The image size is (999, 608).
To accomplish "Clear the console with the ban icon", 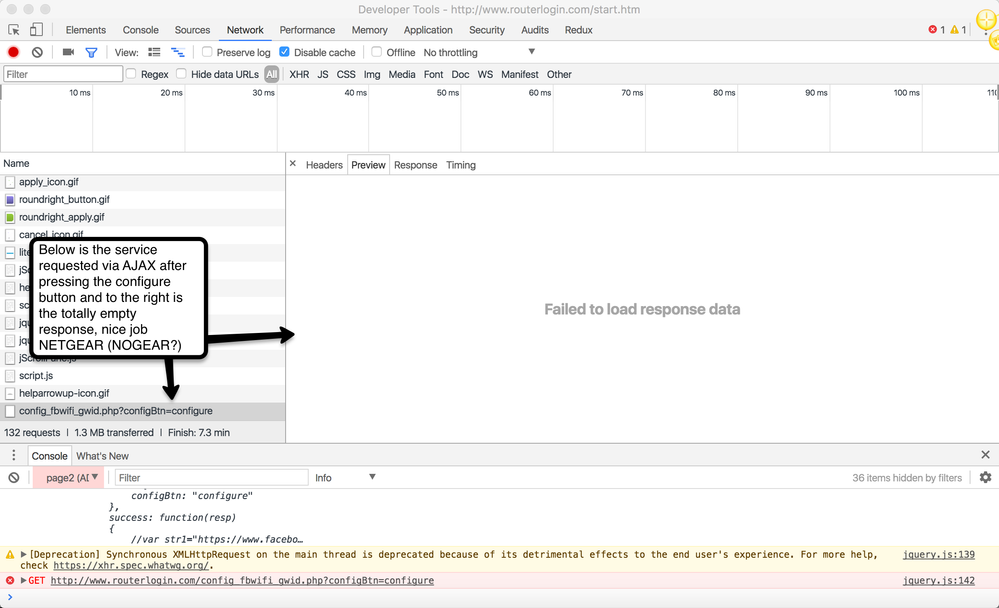I will 14,478.
